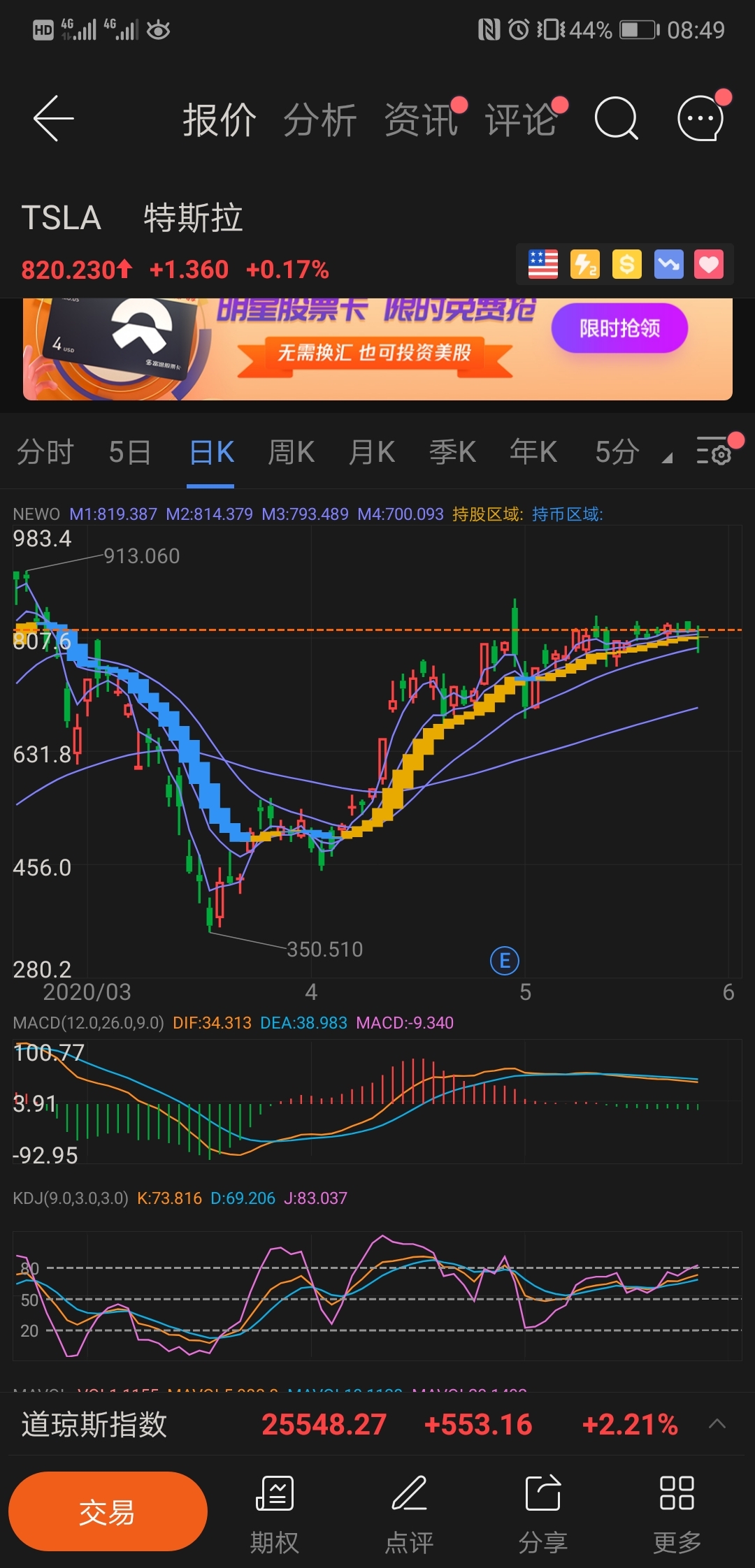Switch to the 资讯 news tab
This screenshot has height=1568, width=755.
tap(421, 119)
